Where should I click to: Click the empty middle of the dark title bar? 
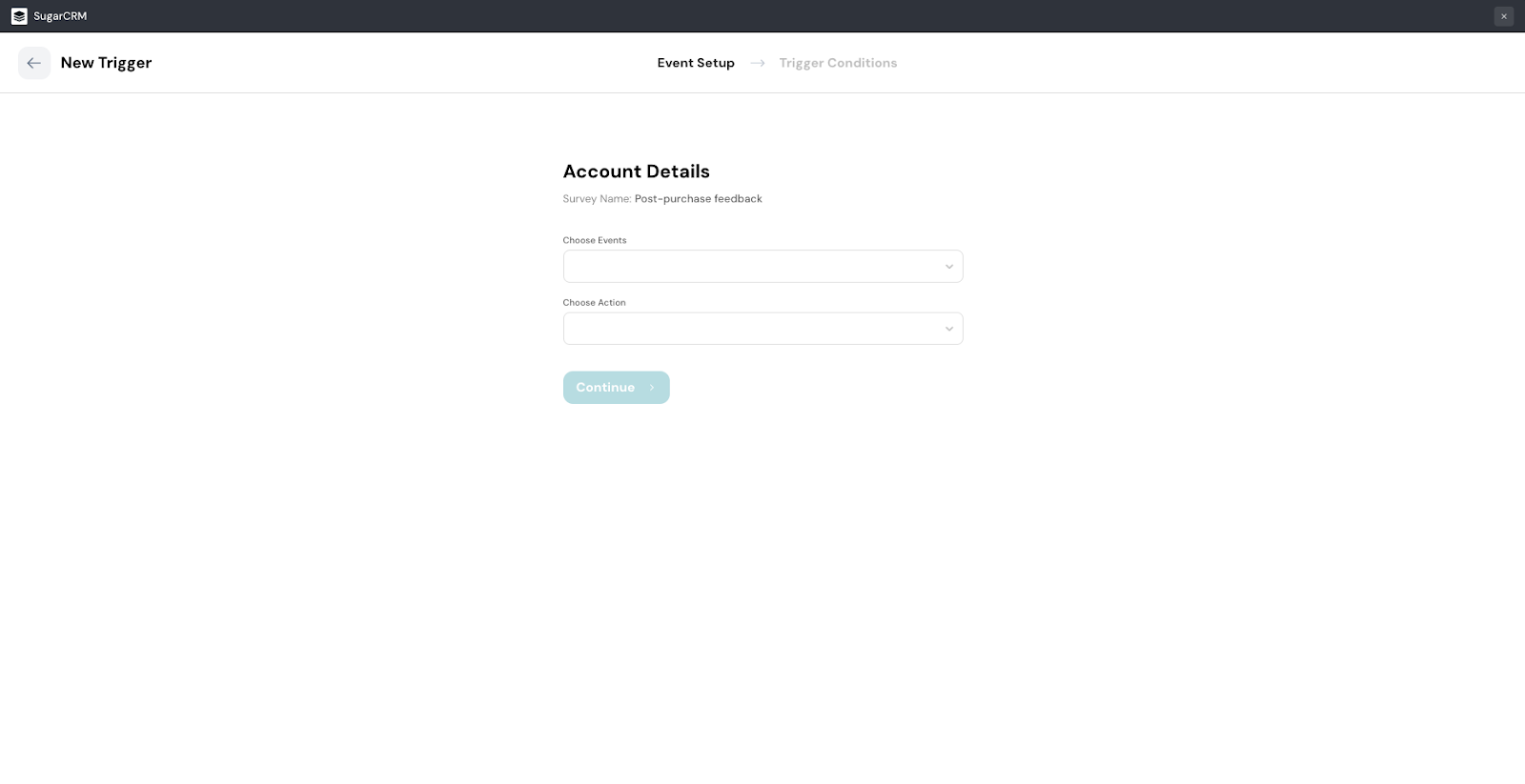click(x=762, y=16)
